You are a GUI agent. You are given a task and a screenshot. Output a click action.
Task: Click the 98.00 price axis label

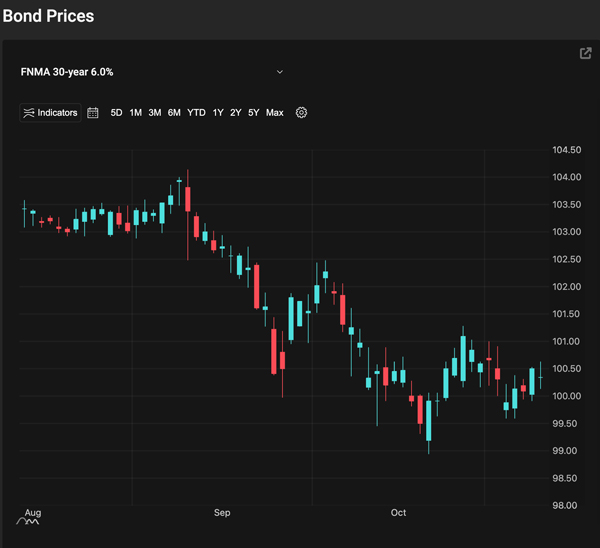[x=565, y=506]
